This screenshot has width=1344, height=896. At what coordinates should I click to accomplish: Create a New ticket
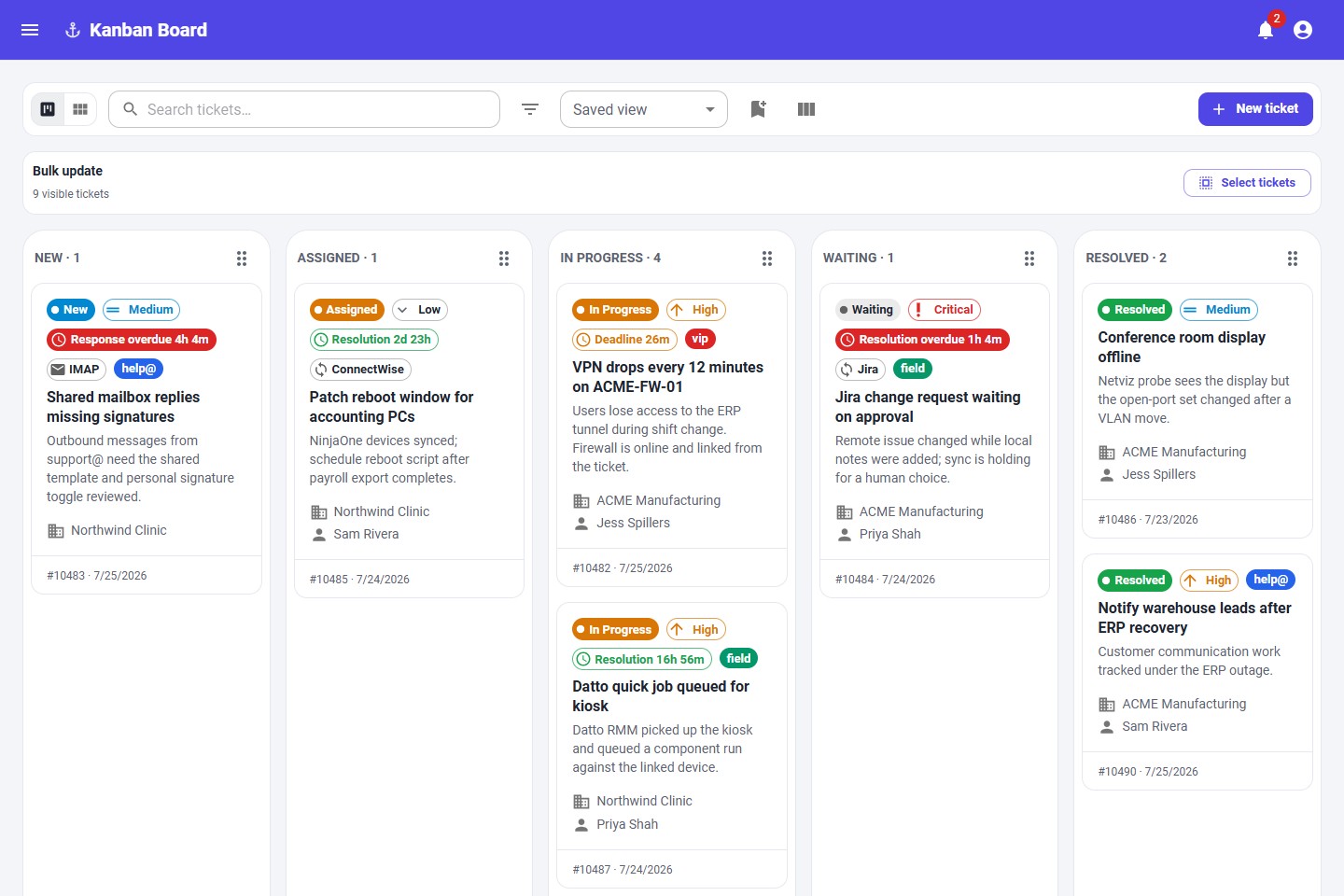point(1255,108)
